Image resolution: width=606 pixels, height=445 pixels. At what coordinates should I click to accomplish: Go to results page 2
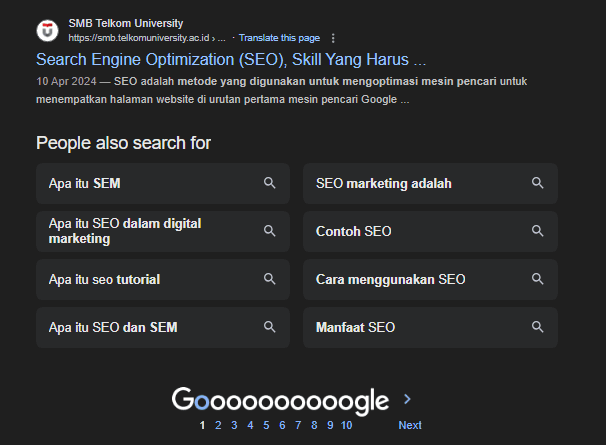pyautogui.click(x=218, y=425)
